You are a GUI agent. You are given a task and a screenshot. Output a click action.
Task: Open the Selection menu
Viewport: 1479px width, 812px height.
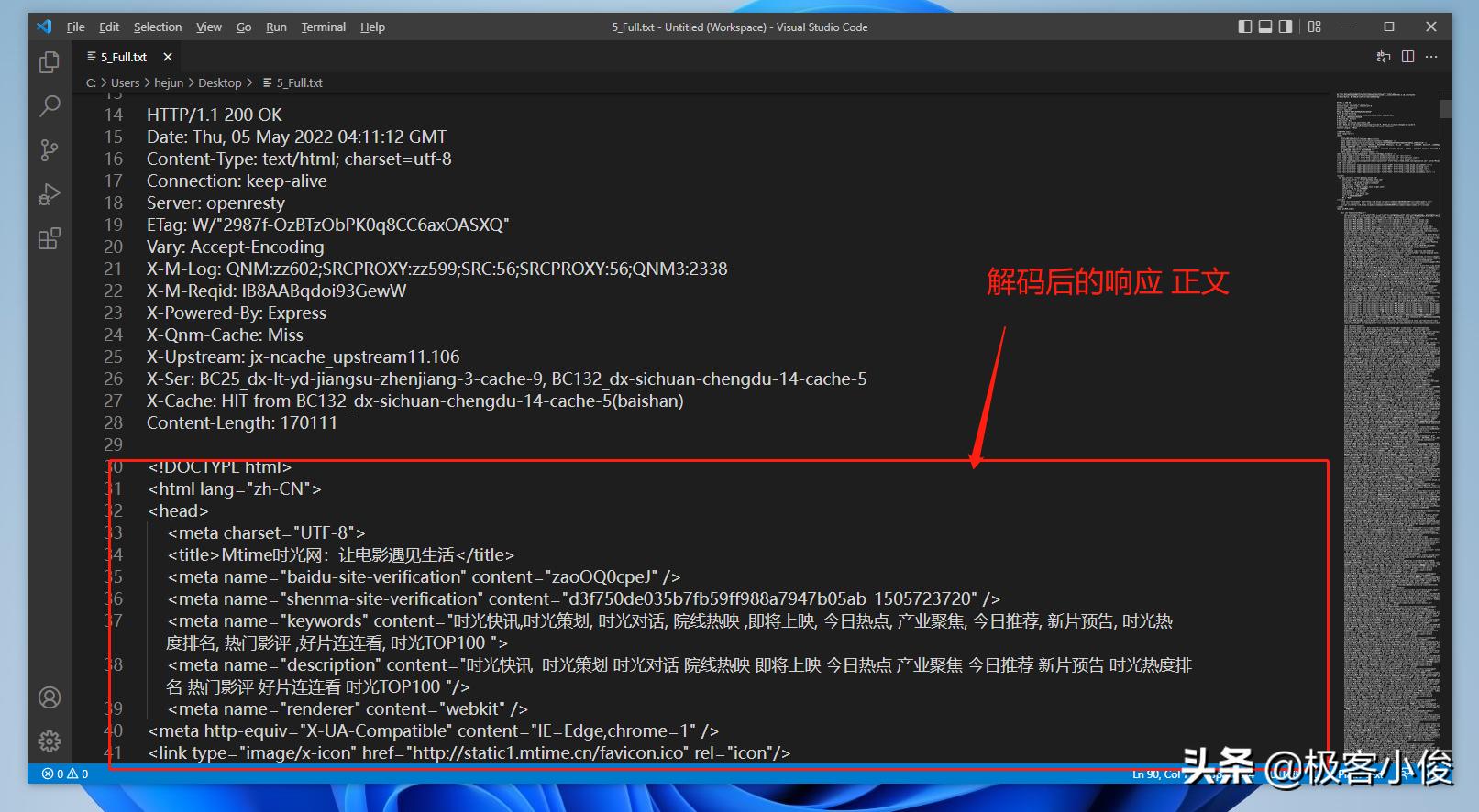coord(158,27)
